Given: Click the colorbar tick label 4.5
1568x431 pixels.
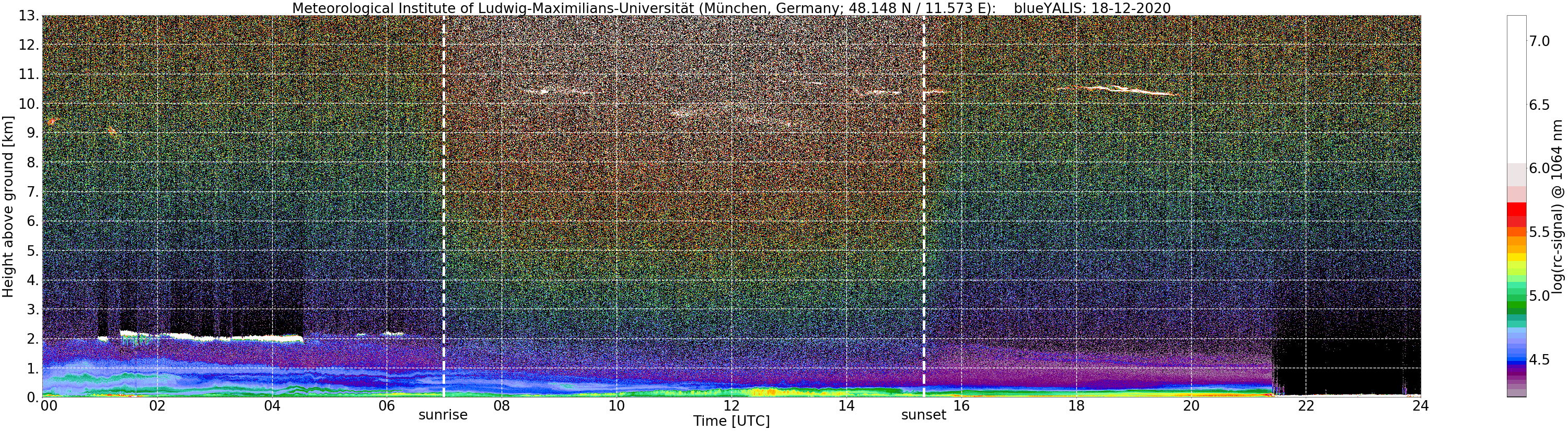Looking at the screenshot, I should click(x=1539, y=360).
